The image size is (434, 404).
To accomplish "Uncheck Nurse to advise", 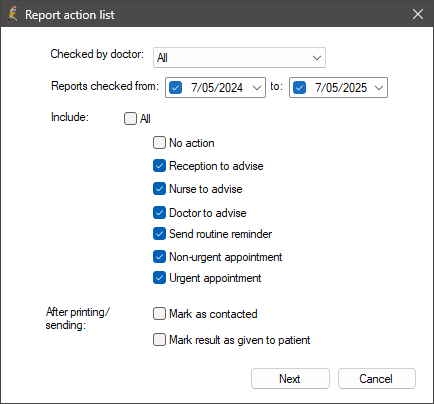I will tap(159, 189).
